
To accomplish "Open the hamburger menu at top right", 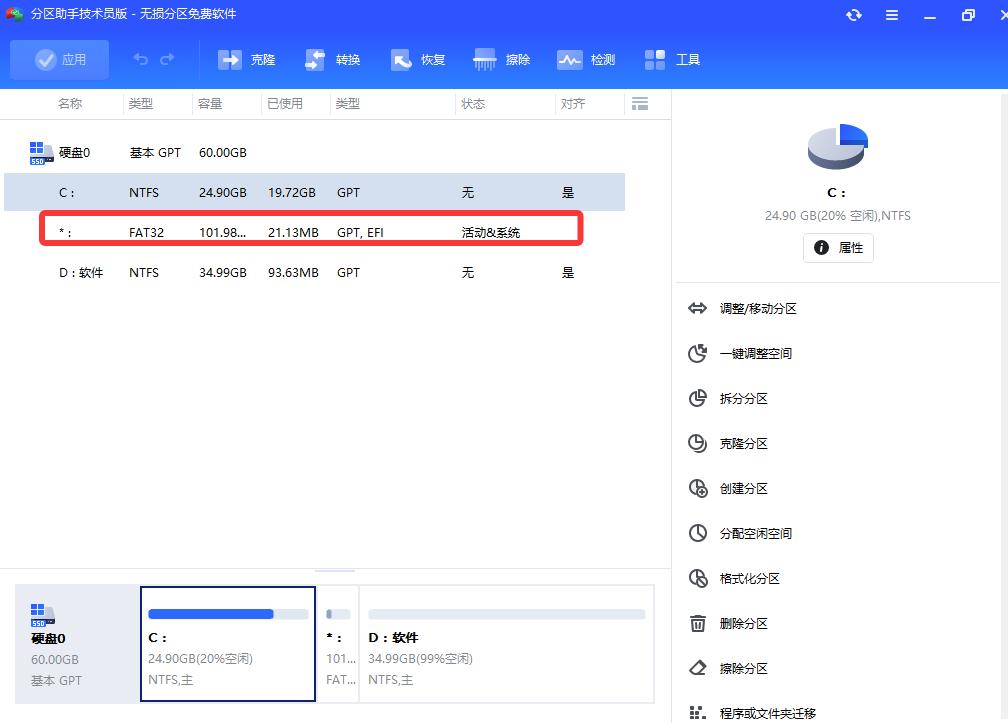I will pos(891,15).
